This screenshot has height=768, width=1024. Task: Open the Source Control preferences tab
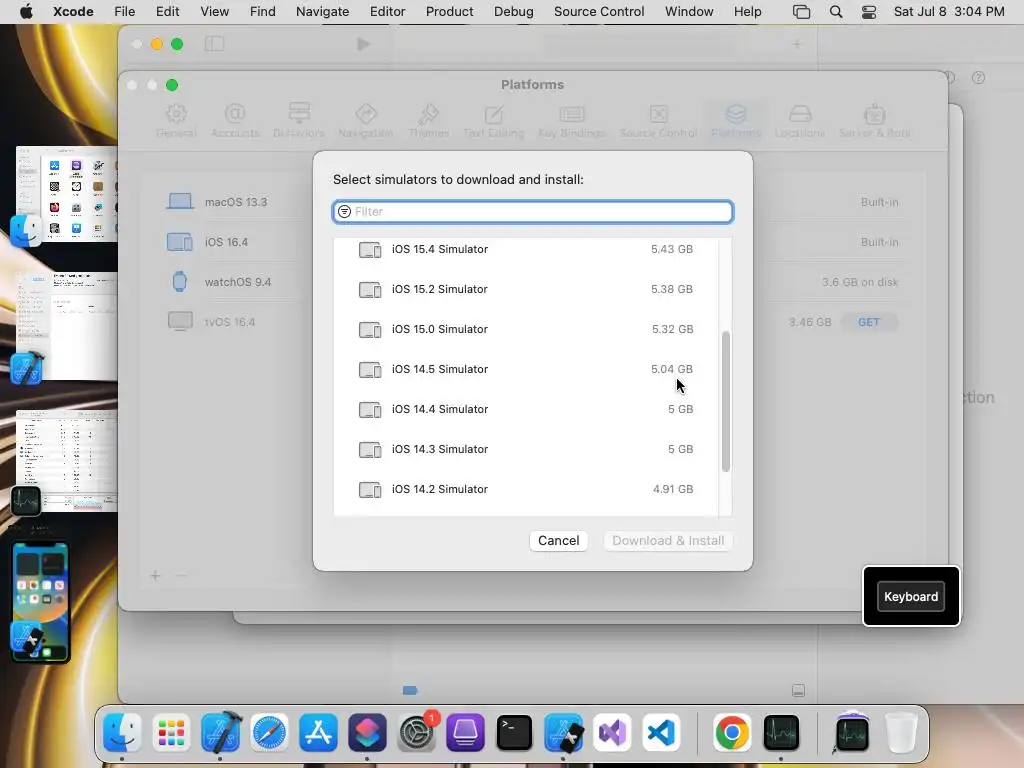click(658, 121)
